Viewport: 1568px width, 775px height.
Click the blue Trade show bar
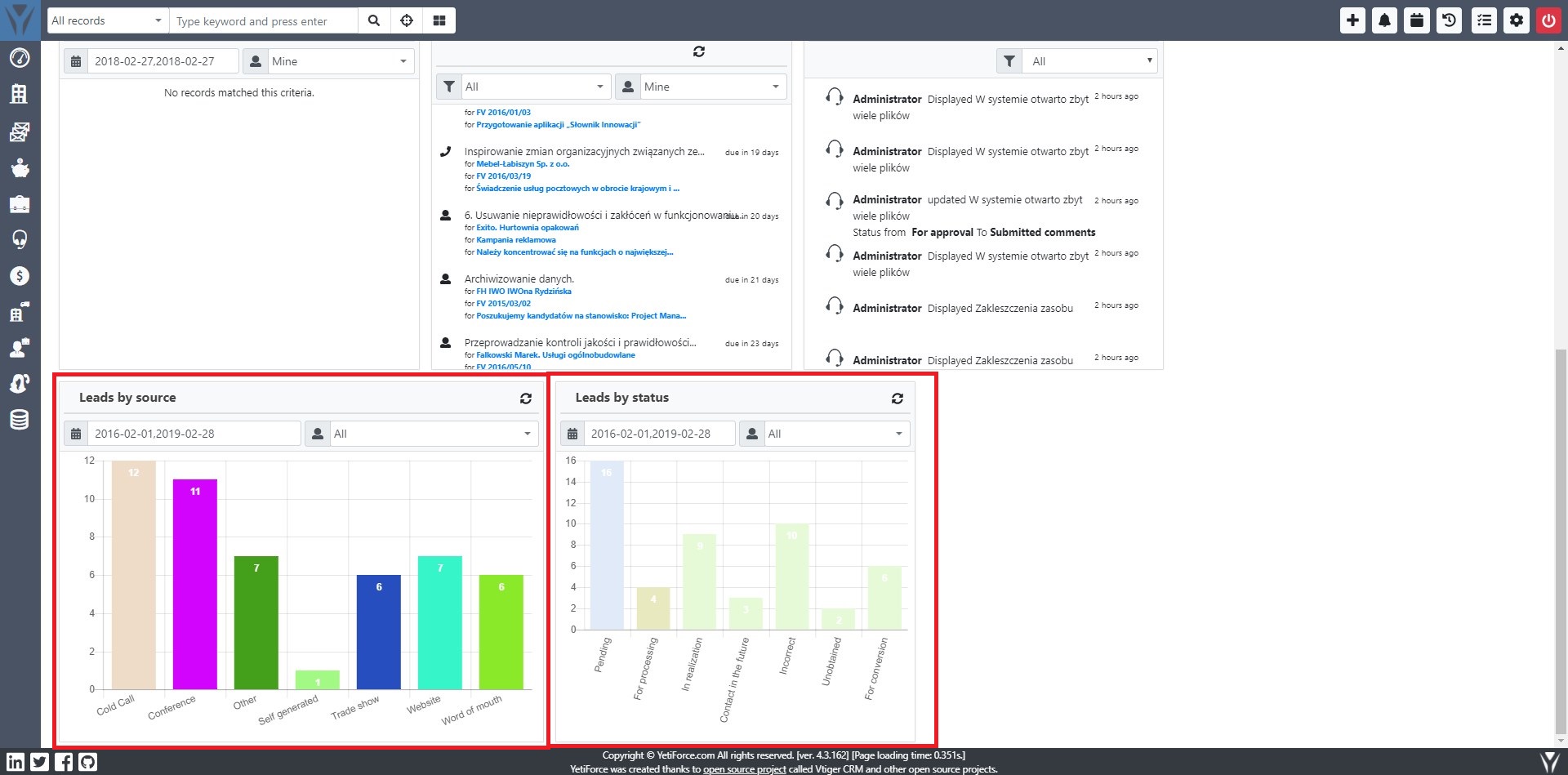[x=378, y=632]
